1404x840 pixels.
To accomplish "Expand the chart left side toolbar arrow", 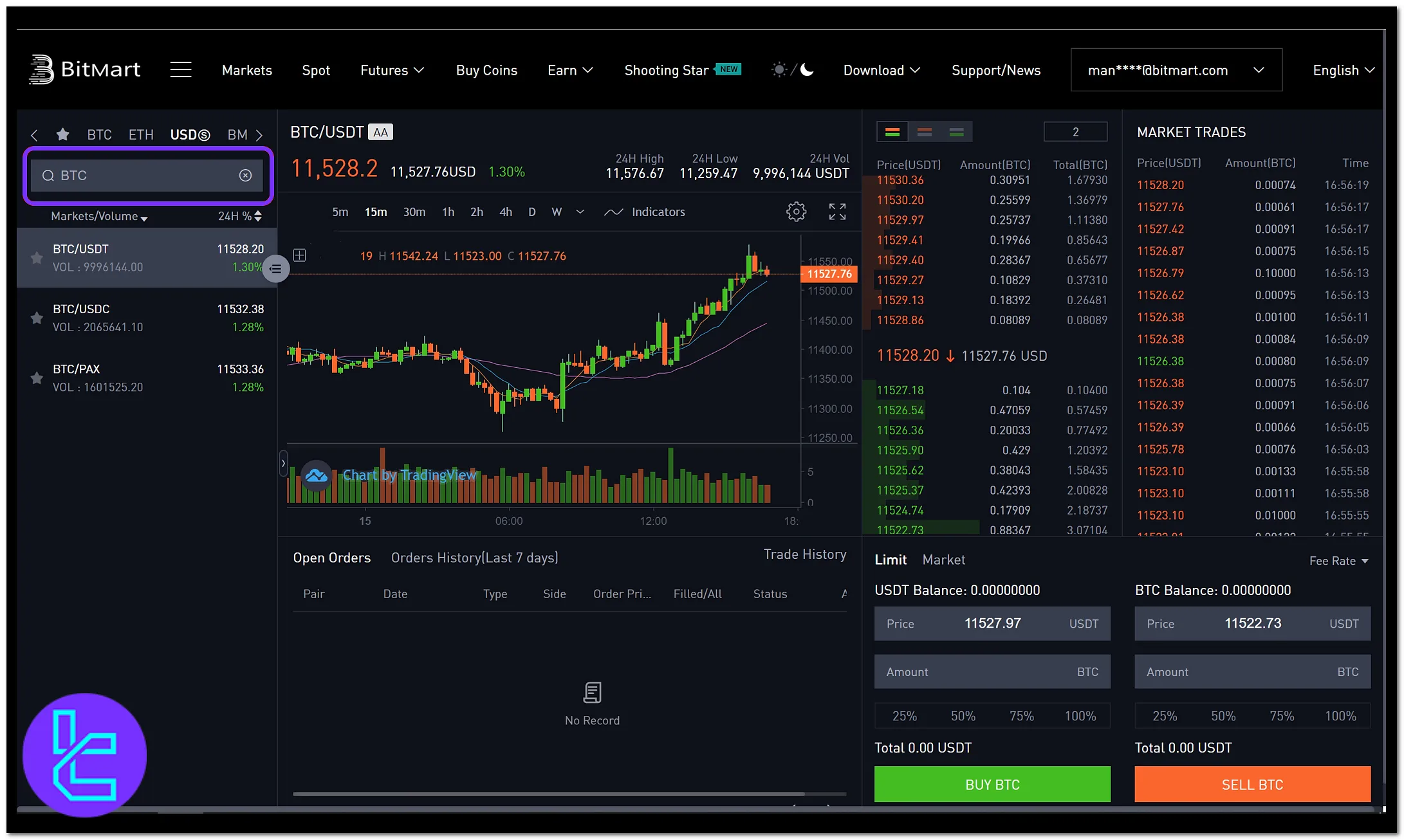I will 283,463.
